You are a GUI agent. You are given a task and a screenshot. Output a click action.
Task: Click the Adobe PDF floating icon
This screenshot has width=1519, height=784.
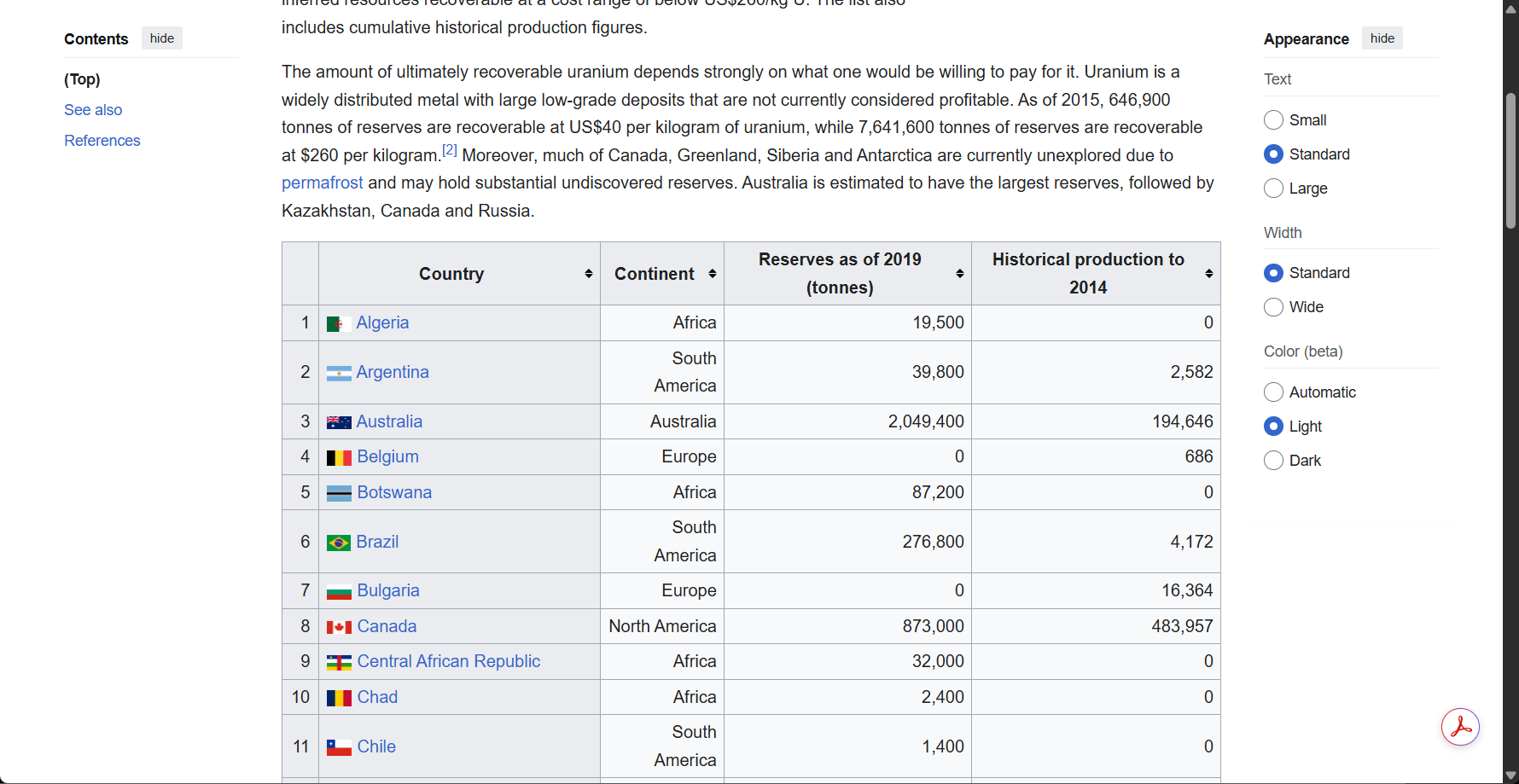(1460, 727)
